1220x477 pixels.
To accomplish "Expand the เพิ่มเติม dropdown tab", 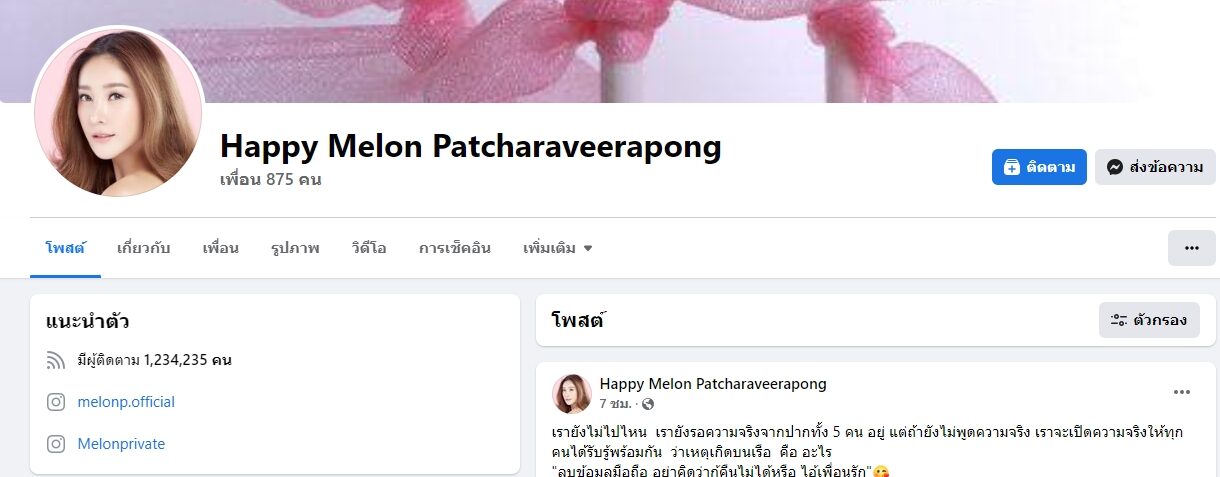I will click(558, 248).
